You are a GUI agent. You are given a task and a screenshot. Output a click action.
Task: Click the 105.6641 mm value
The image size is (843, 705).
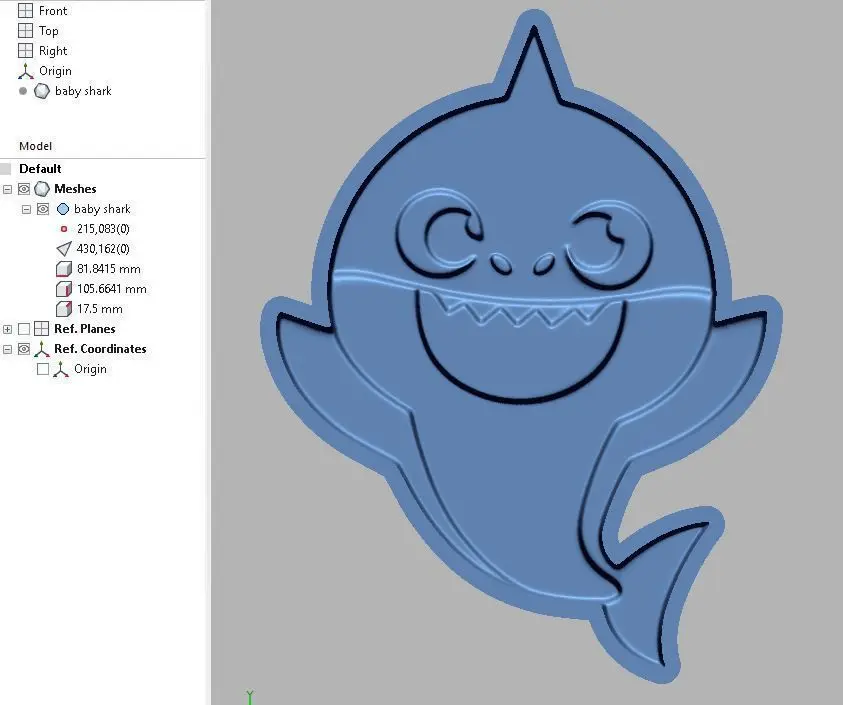pos(112,289)
